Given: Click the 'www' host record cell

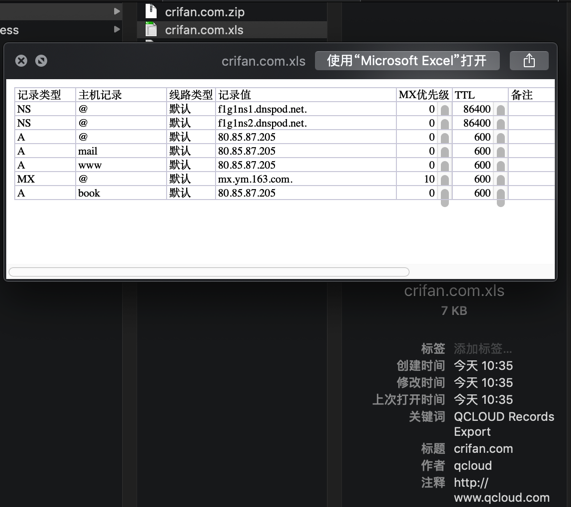Looking at the screenshot, I should (x=121, y=165).
